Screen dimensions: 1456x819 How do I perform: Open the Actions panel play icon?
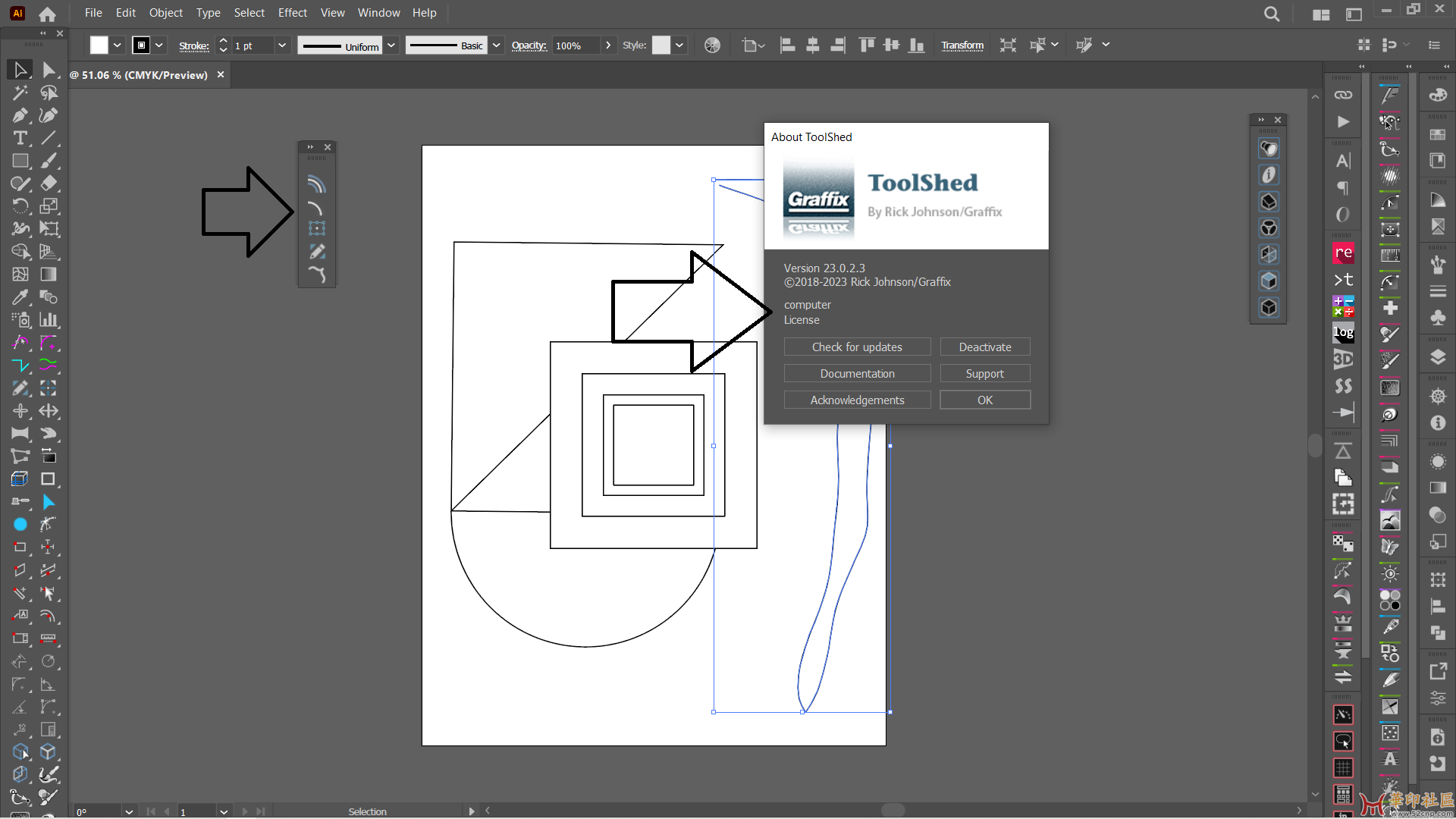1343,121
